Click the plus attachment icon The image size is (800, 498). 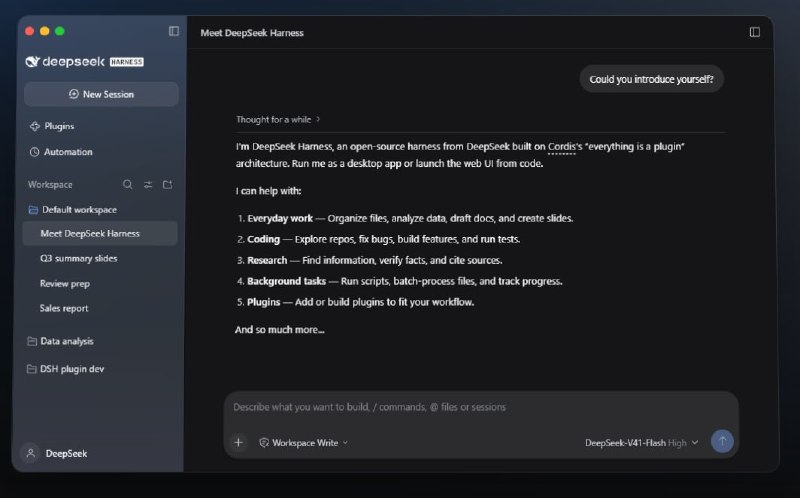(238, 442)
